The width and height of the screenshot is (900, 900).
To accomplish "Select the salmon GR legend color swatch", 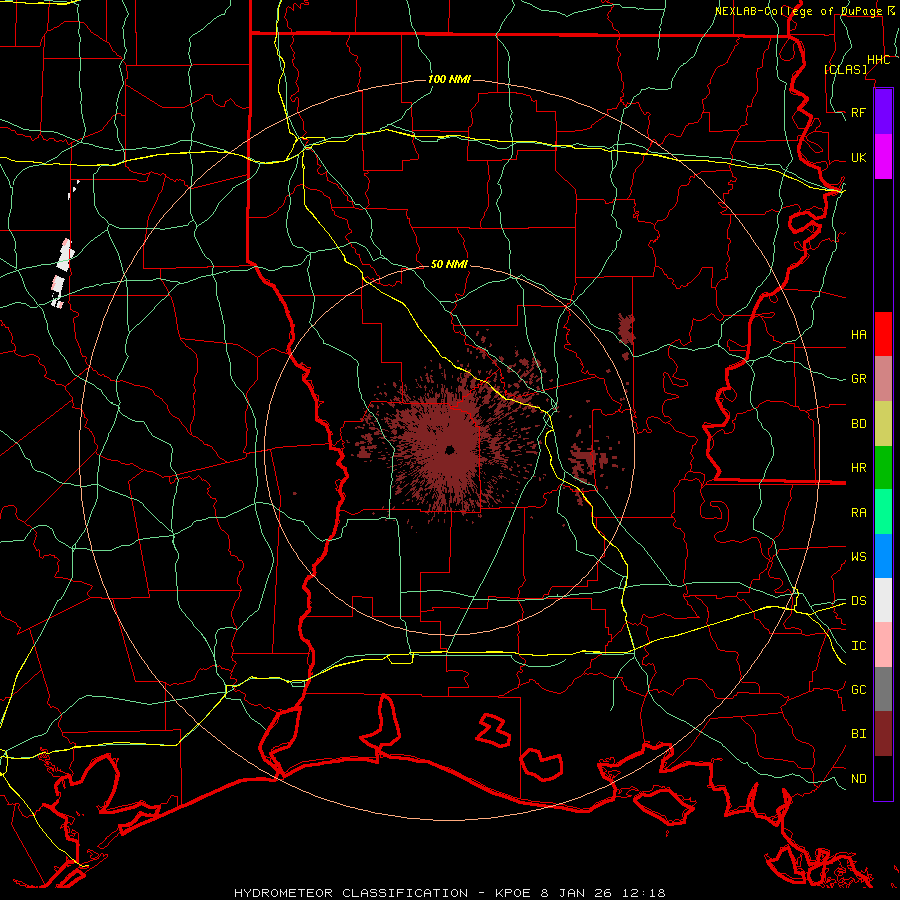I will 883,379.
